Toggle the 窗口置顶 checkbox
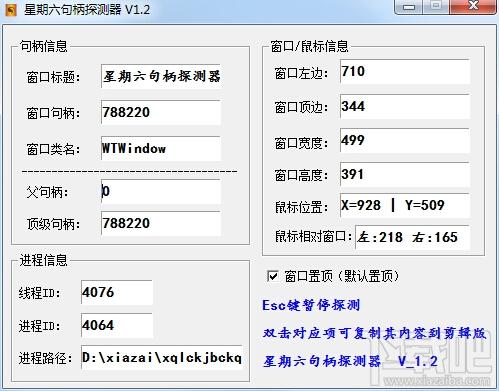The height and width of the screenshot is (391, 499). [x=273, y=276]
